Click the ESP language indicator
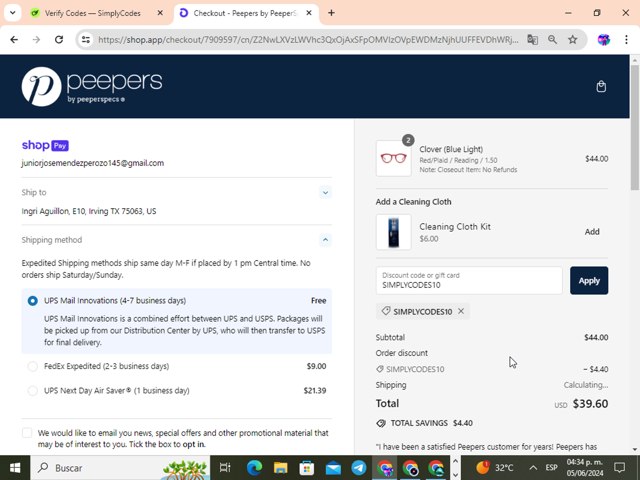Screen dimensions: 640x480 [x=551, y=468]
